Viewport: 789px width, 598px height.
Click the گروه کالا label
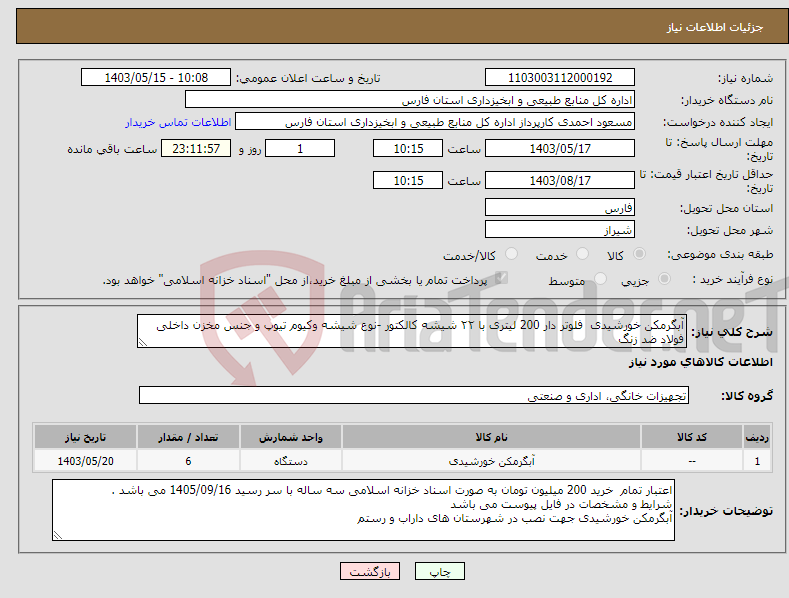click(x=747, y=396)
